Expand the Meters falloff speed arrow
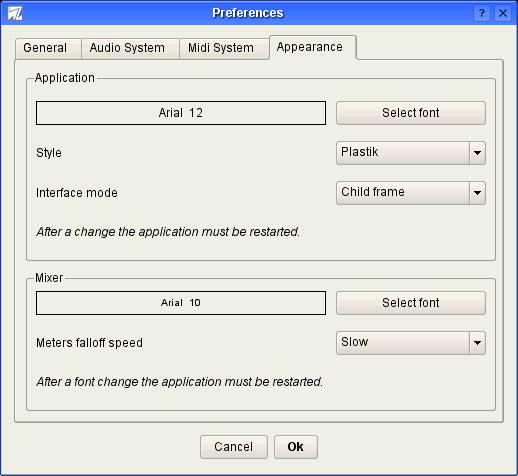This screenshot has width=518, height=476. [x=477, y=343]
